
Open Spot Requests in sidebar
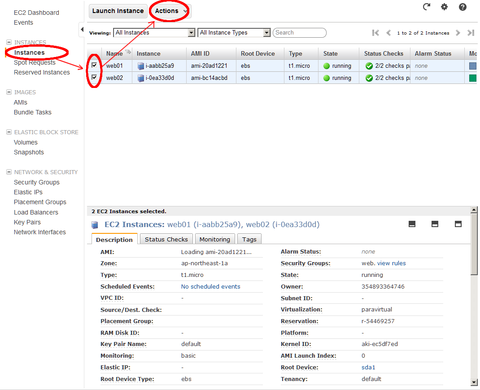coord(35,63)
